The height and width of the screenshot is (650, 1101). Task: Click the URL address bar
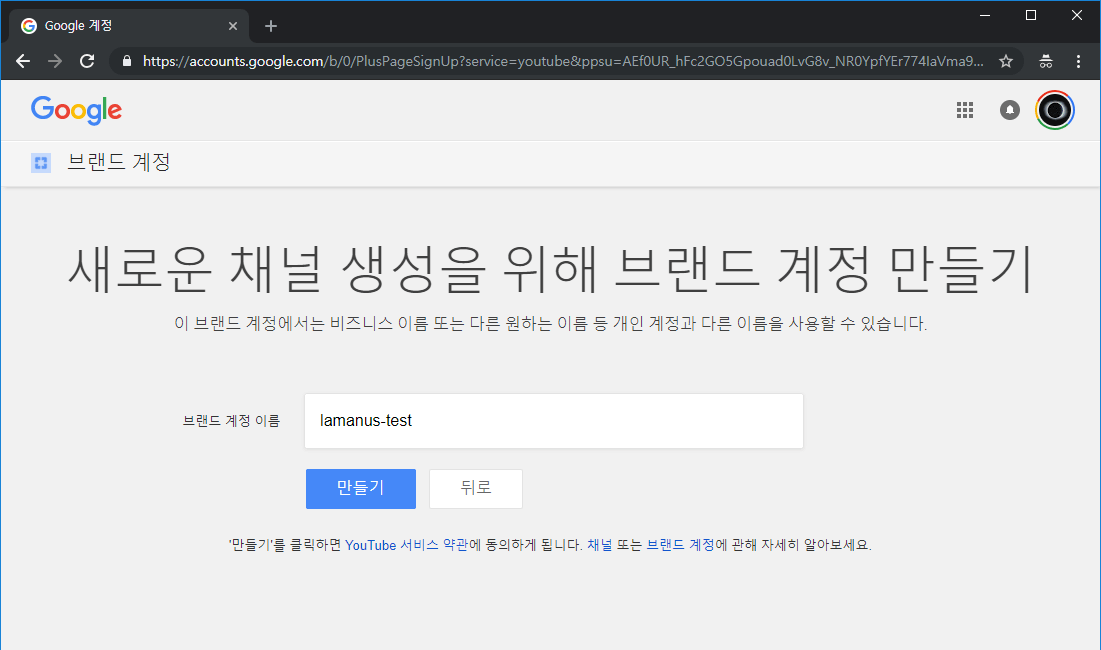coord(560,61)
